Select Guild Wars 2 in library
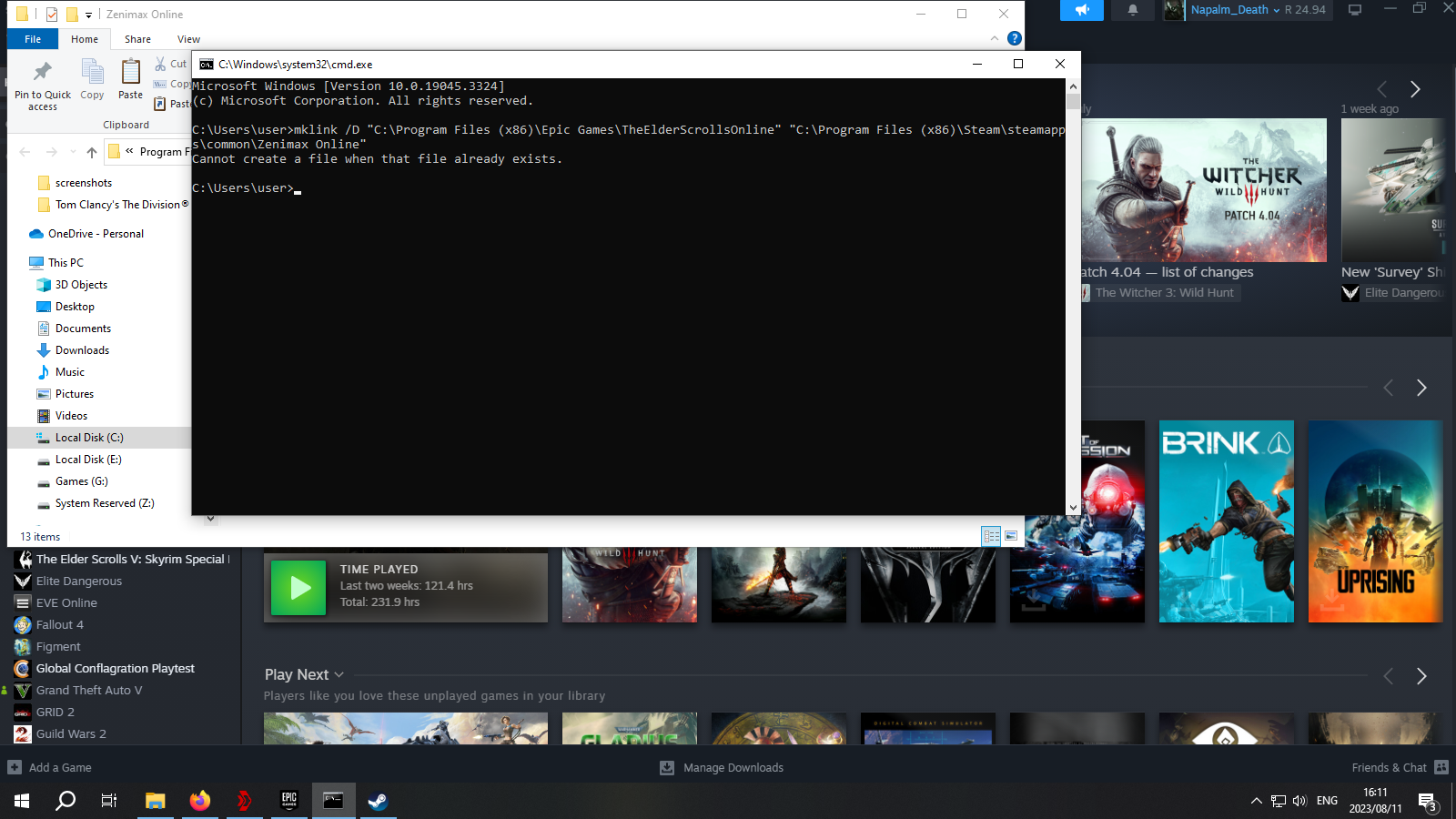The width and height of the screenshot is (1456, 819). pos(71,733)
